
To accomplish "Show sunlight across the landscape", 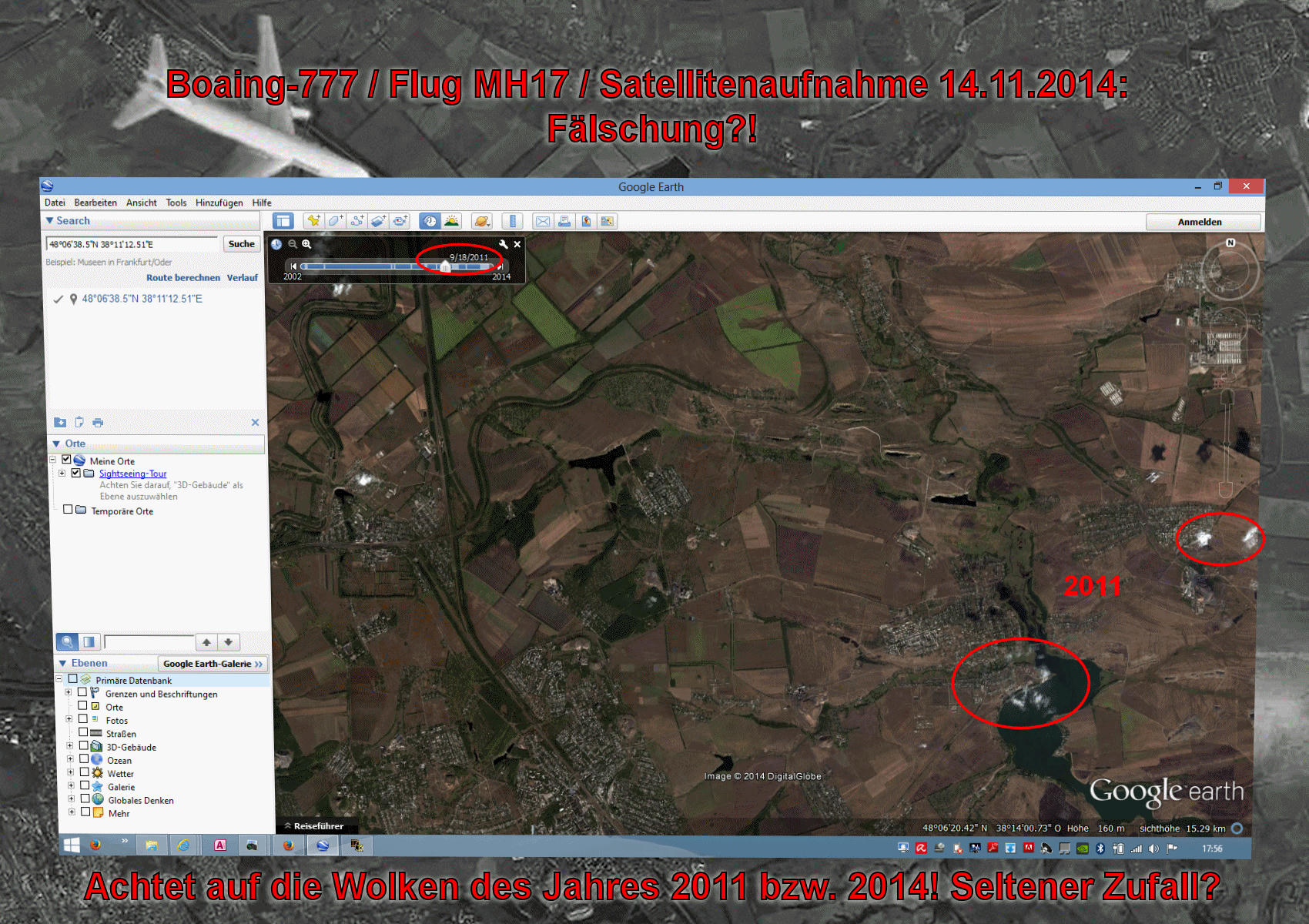I will [x=451, y=222].
